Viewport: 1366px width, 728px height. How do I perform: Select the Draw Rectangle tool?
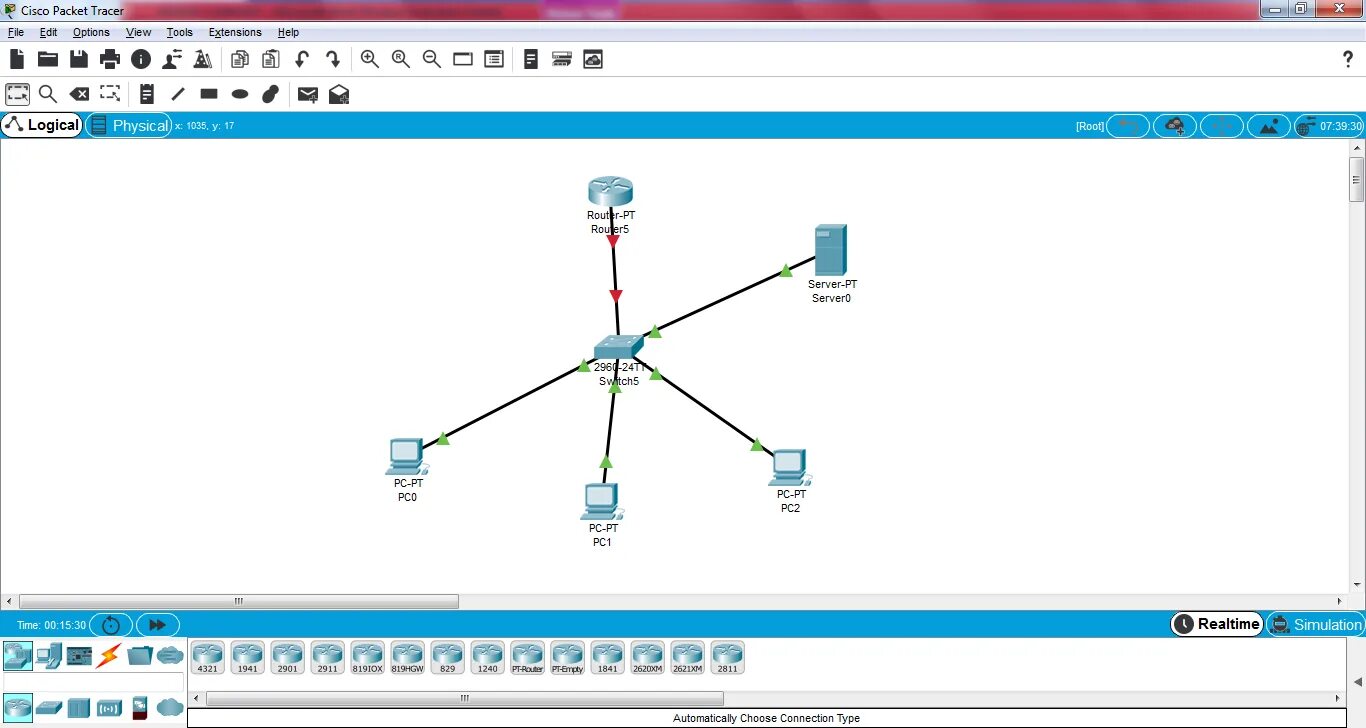pos(209,94)
